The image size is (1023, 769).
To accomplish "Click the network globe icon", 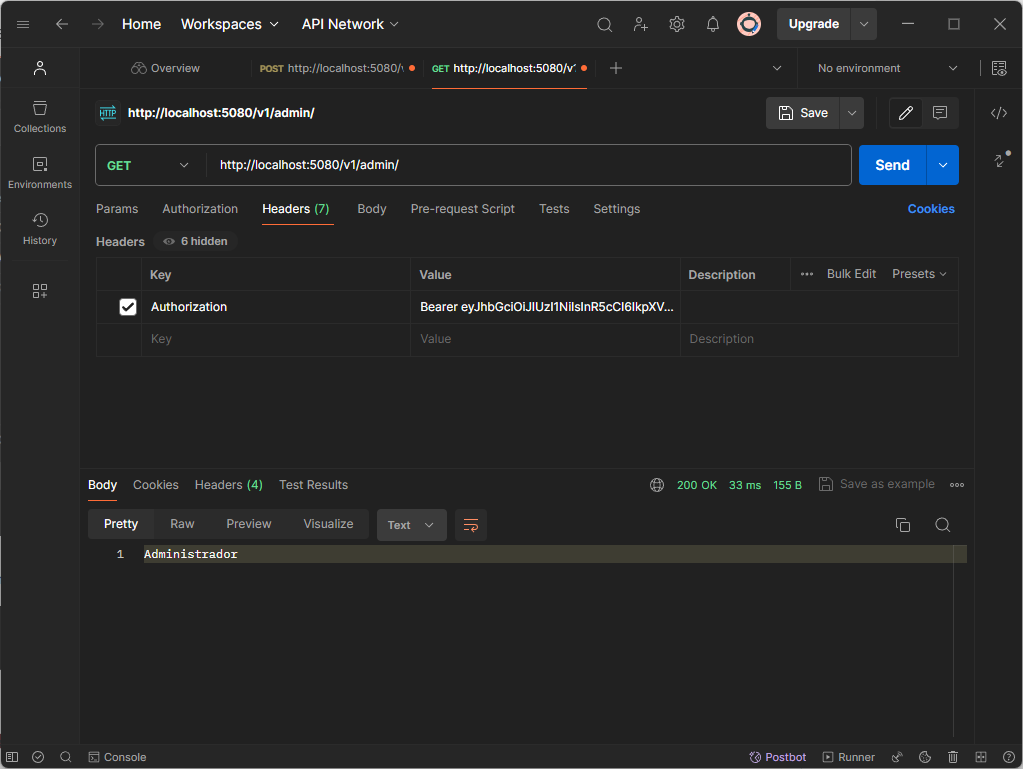I will click(x=657, y=485).
